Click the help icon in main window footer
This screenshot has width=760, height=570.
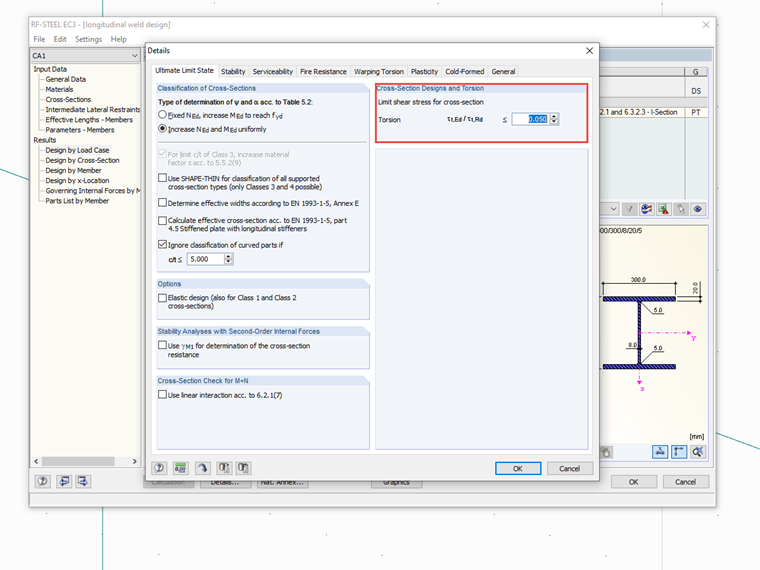pos(43,481)
